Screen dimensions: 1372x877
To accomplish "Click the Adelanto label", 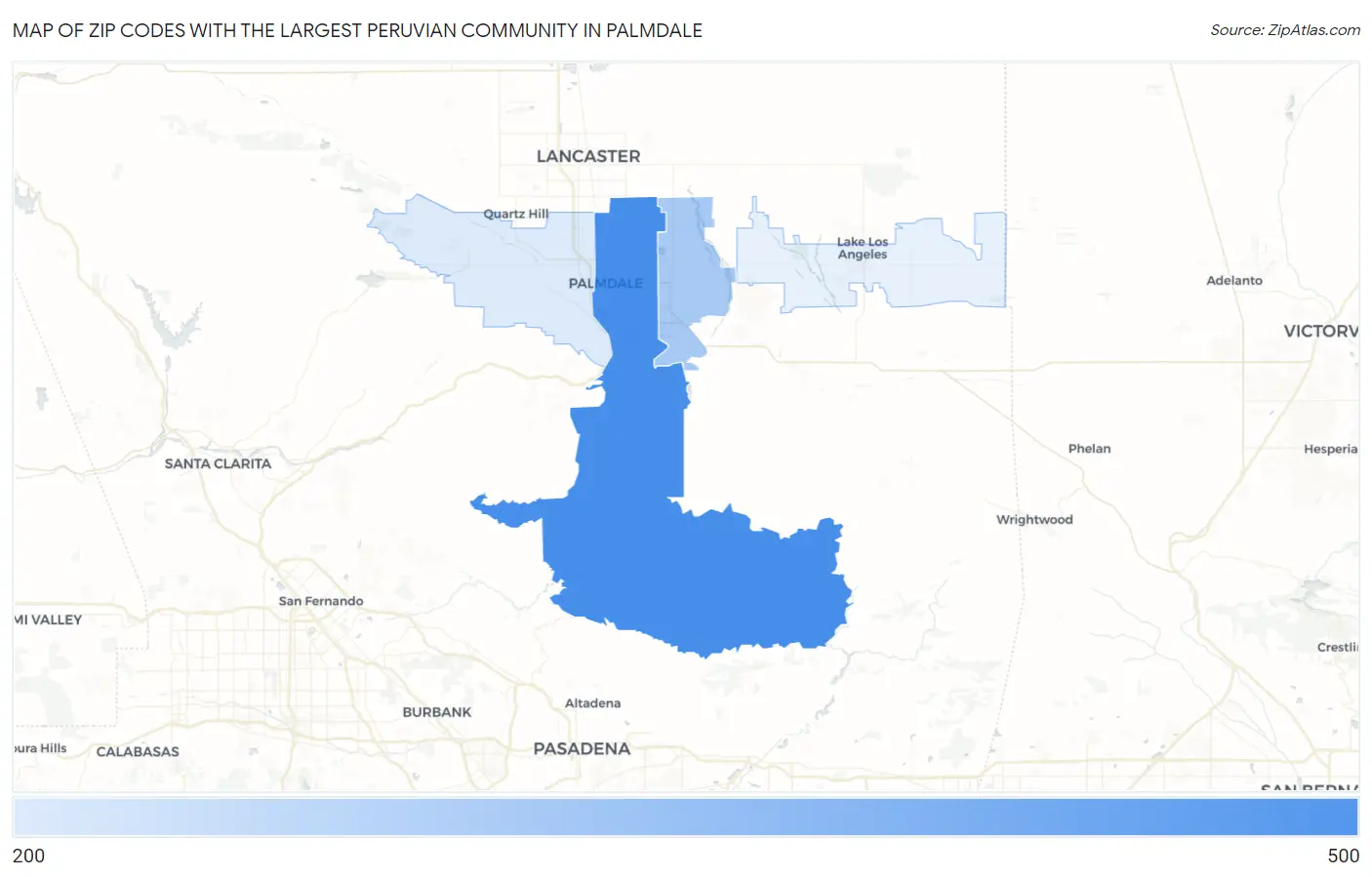I will pos(1234,280).
